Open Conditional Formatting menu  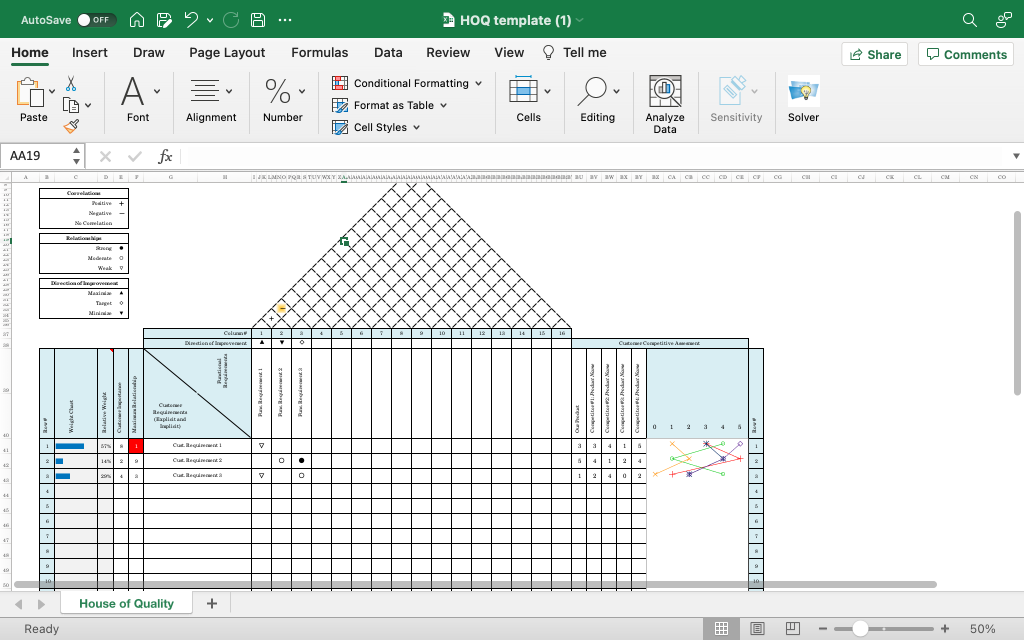(x=407, y=83)
